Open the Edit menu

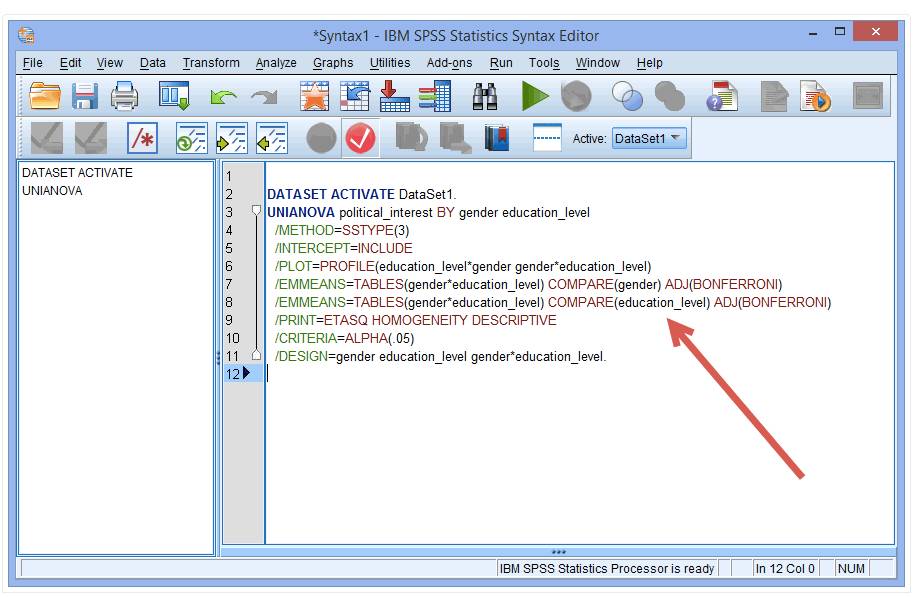tap(70, 63)
